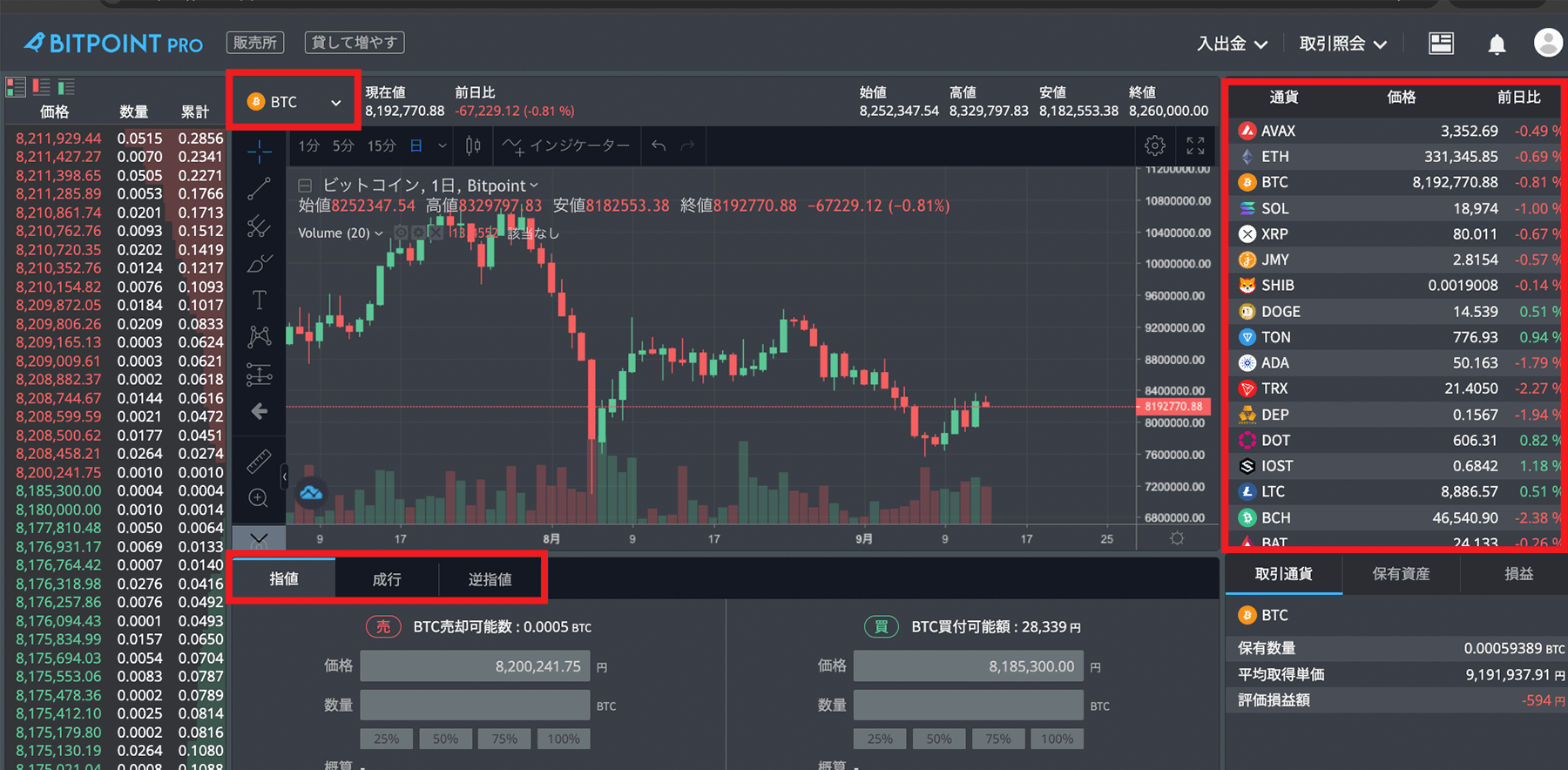Viewport: 1568px width, 770px height.
Task: Show sell-only order book view
Action: point(41,86)
